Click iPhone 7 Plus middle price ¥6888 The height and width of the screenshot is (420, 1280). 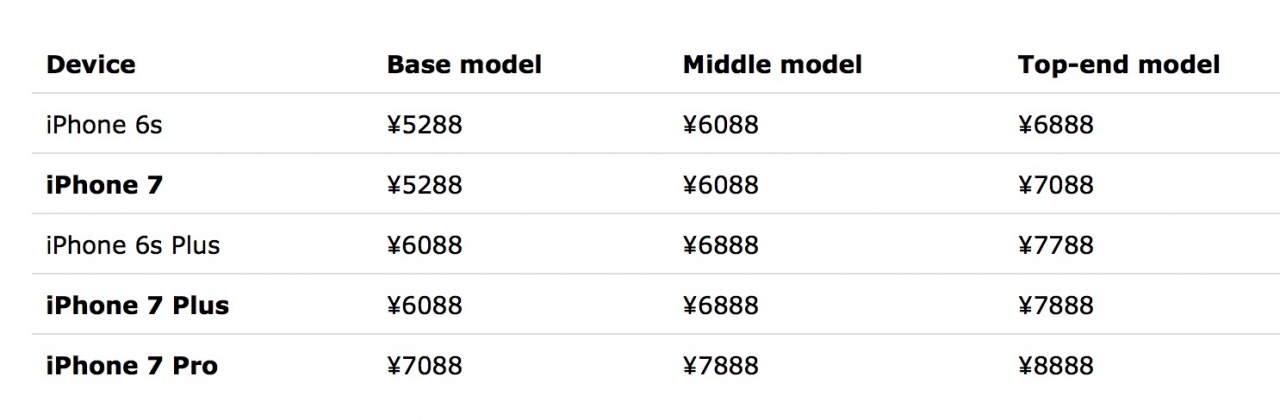(721, 305)
